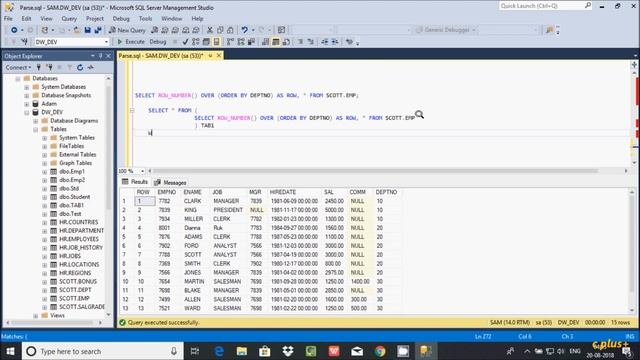The image size is (640, 360).
Task: Parse the query with the checkmark icon
Action: 185,42
